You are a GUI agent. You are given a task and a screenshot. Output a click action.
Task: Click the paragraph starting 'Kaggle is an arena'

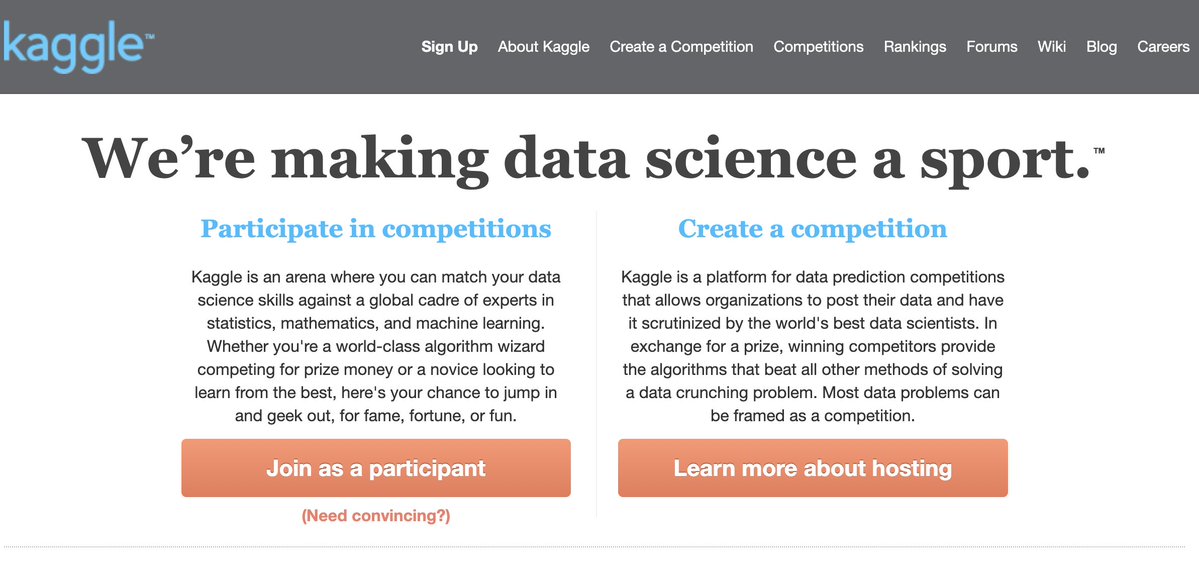point(375,345)
